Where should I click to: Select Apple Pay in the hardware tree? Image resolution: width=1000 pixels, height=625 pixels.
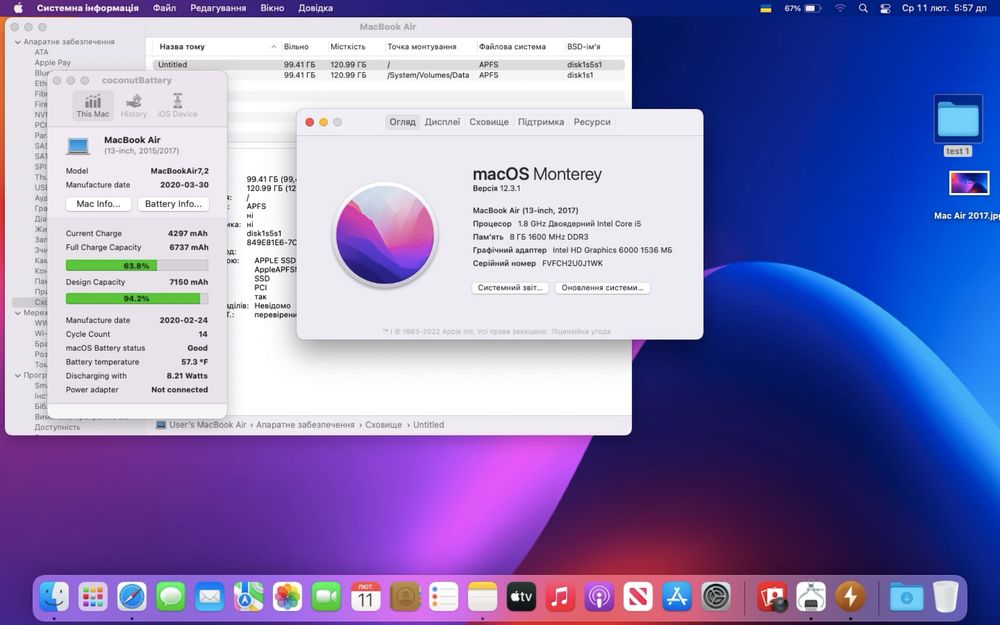pos(53,62)
